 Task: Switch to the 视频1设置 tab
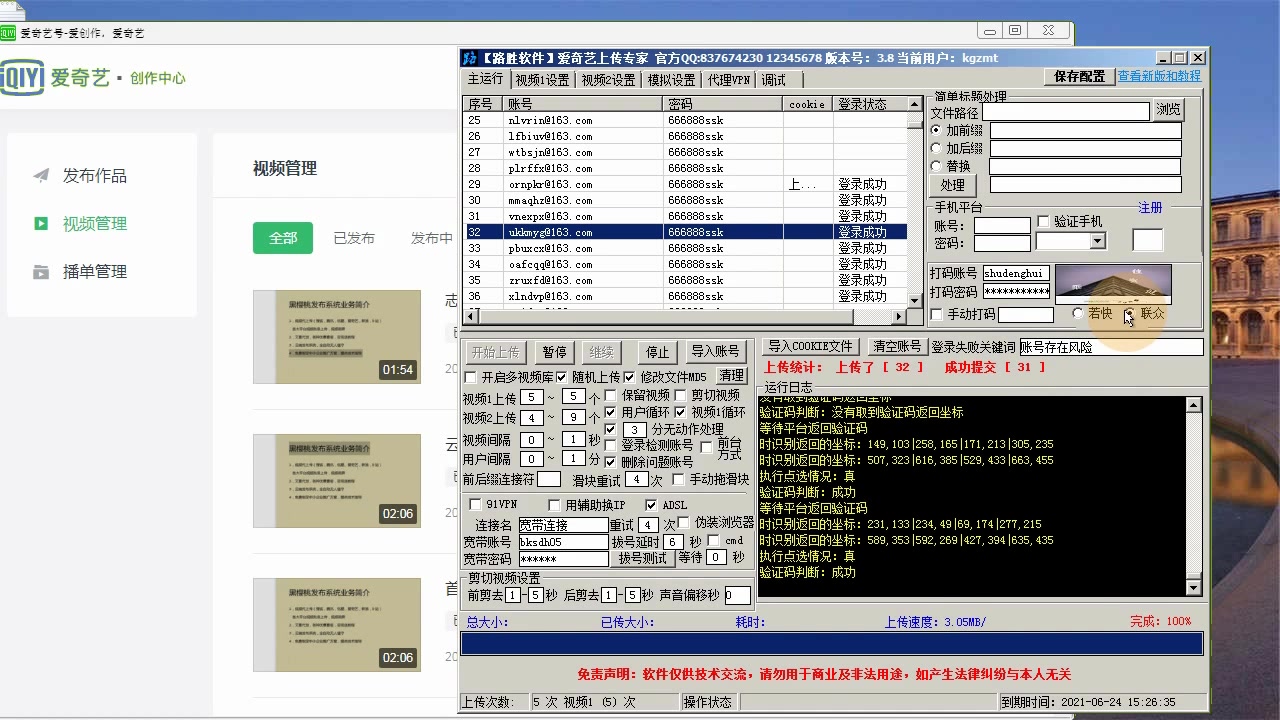[542, 80]
